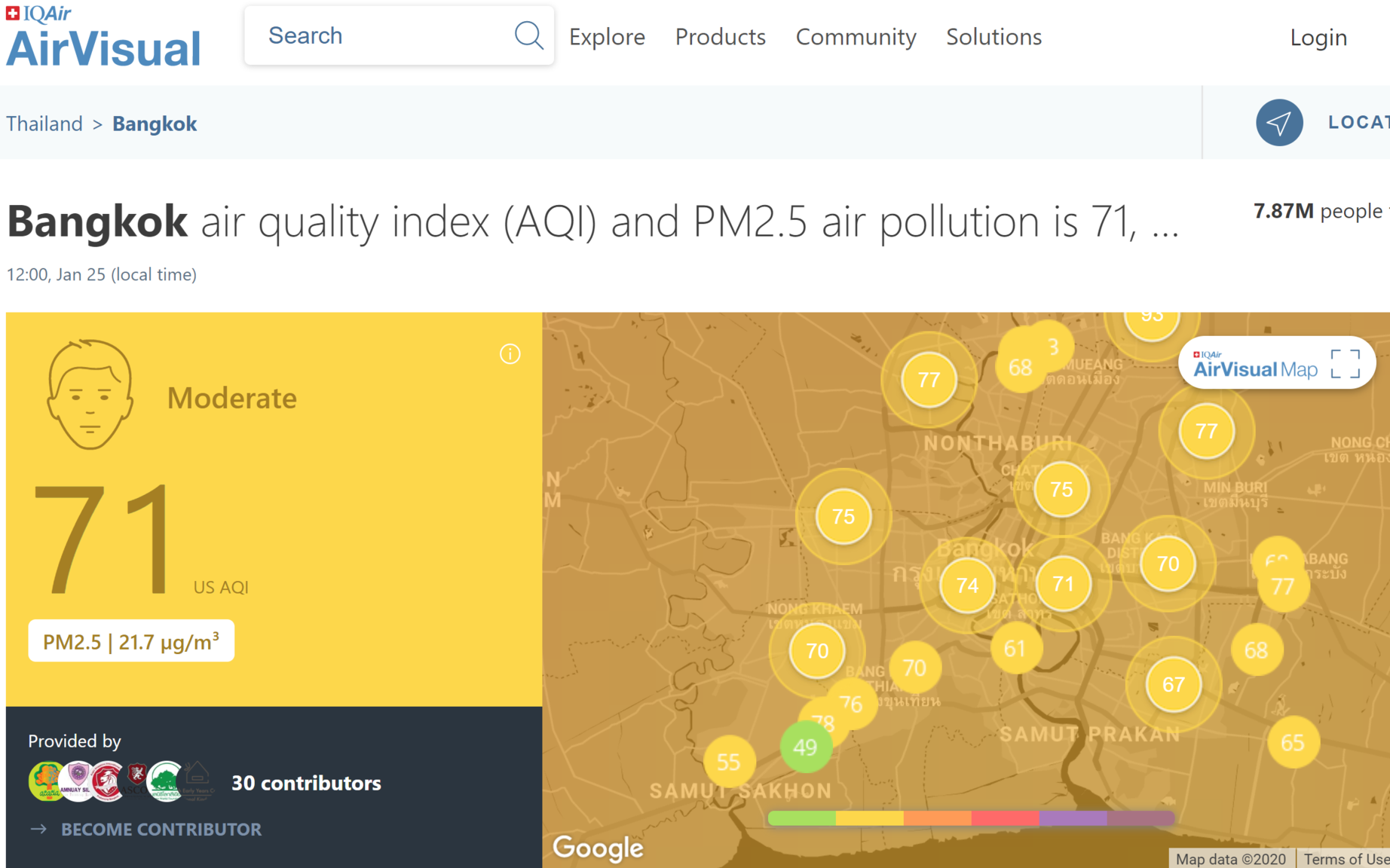Click the Bangkok breadcrumb

[x=155, y=124]
